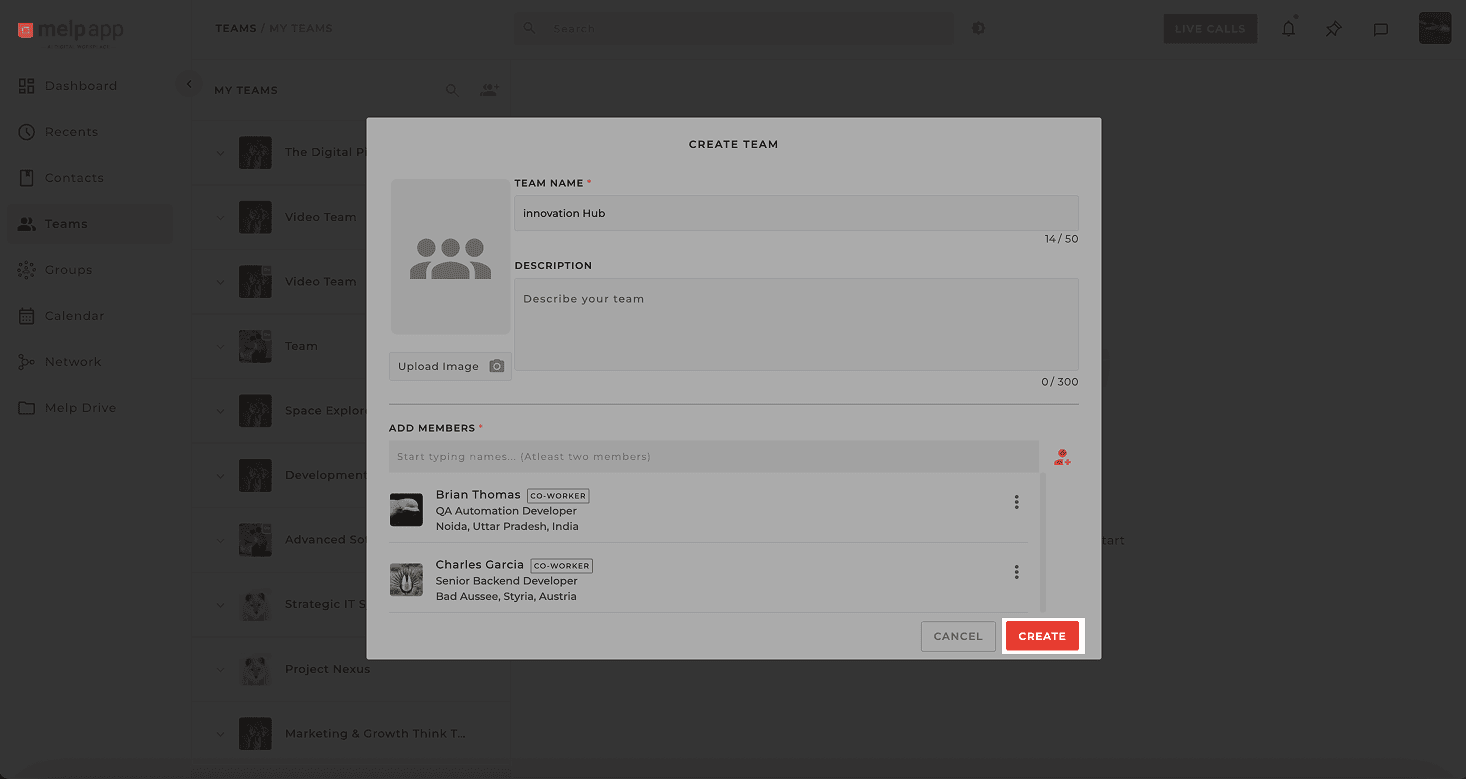
Task: Switch to Teams in the sidebar
Action: [x=26, y=223]
